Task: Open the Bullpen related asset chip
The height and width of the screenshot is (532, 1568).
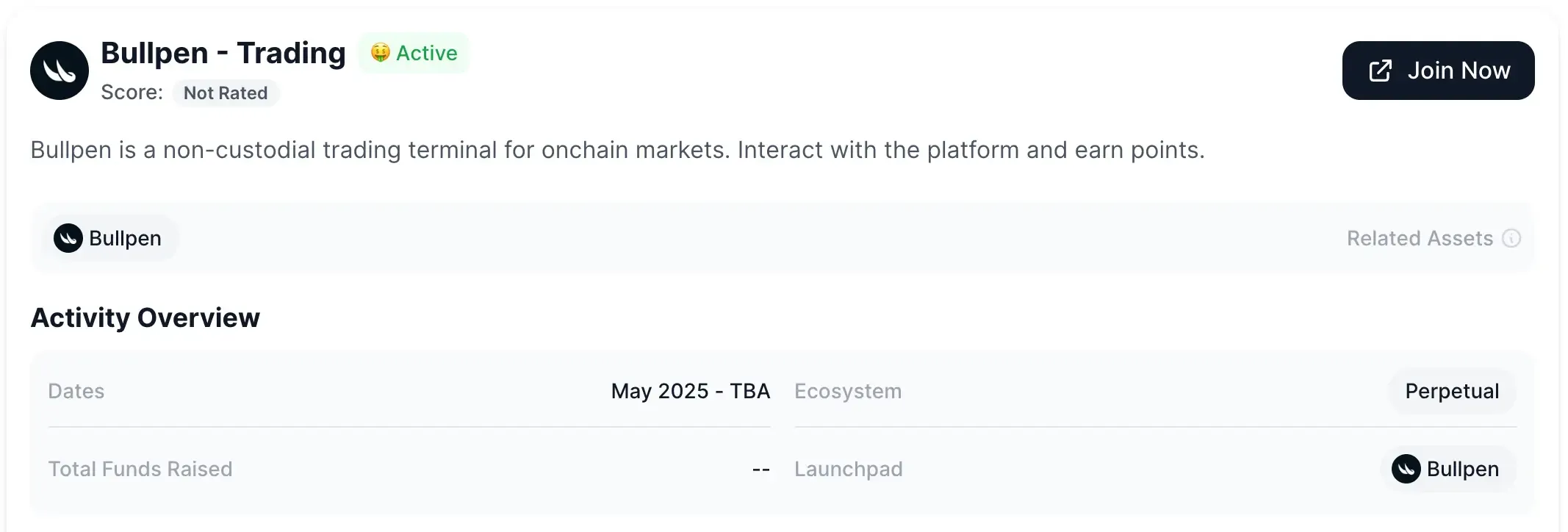Action: coord(109,238)
